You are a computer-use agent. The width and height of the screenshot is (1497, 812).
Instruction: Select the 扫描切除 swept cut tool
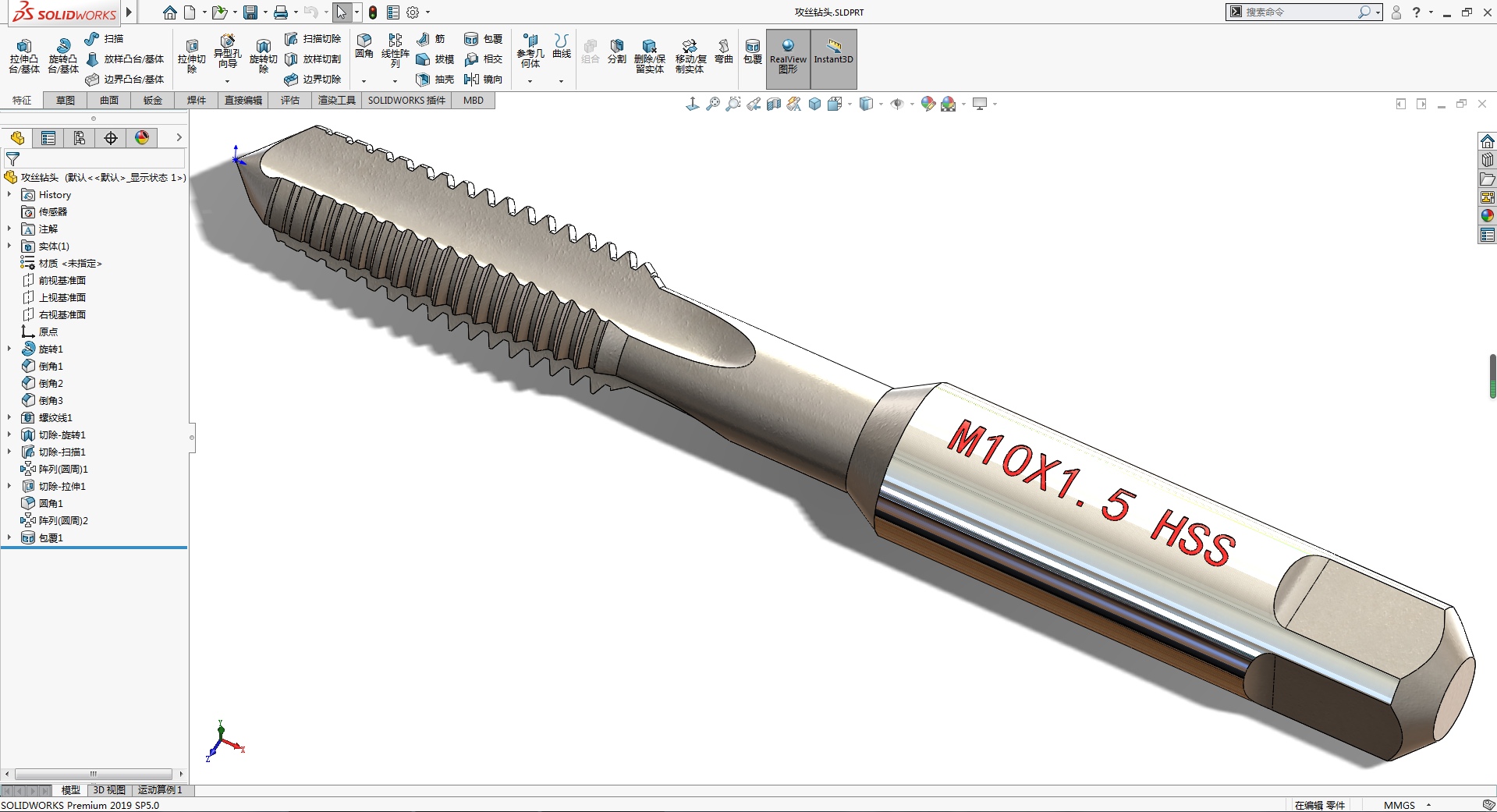(313, 38)
